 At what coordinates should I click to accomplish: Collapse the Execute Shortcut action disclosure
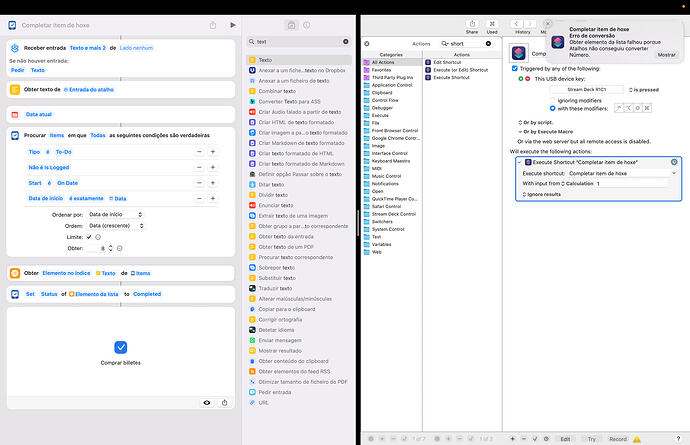coord(520,162)
